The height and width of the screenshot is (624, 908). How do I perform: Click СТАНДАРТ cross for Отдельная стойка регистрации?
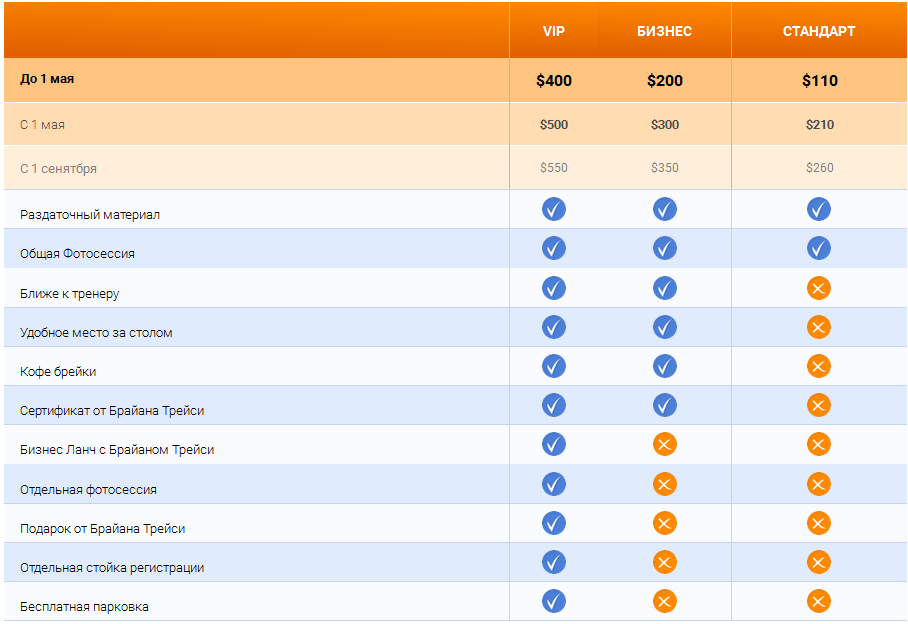pyautogui.click(x=818, y=562)
